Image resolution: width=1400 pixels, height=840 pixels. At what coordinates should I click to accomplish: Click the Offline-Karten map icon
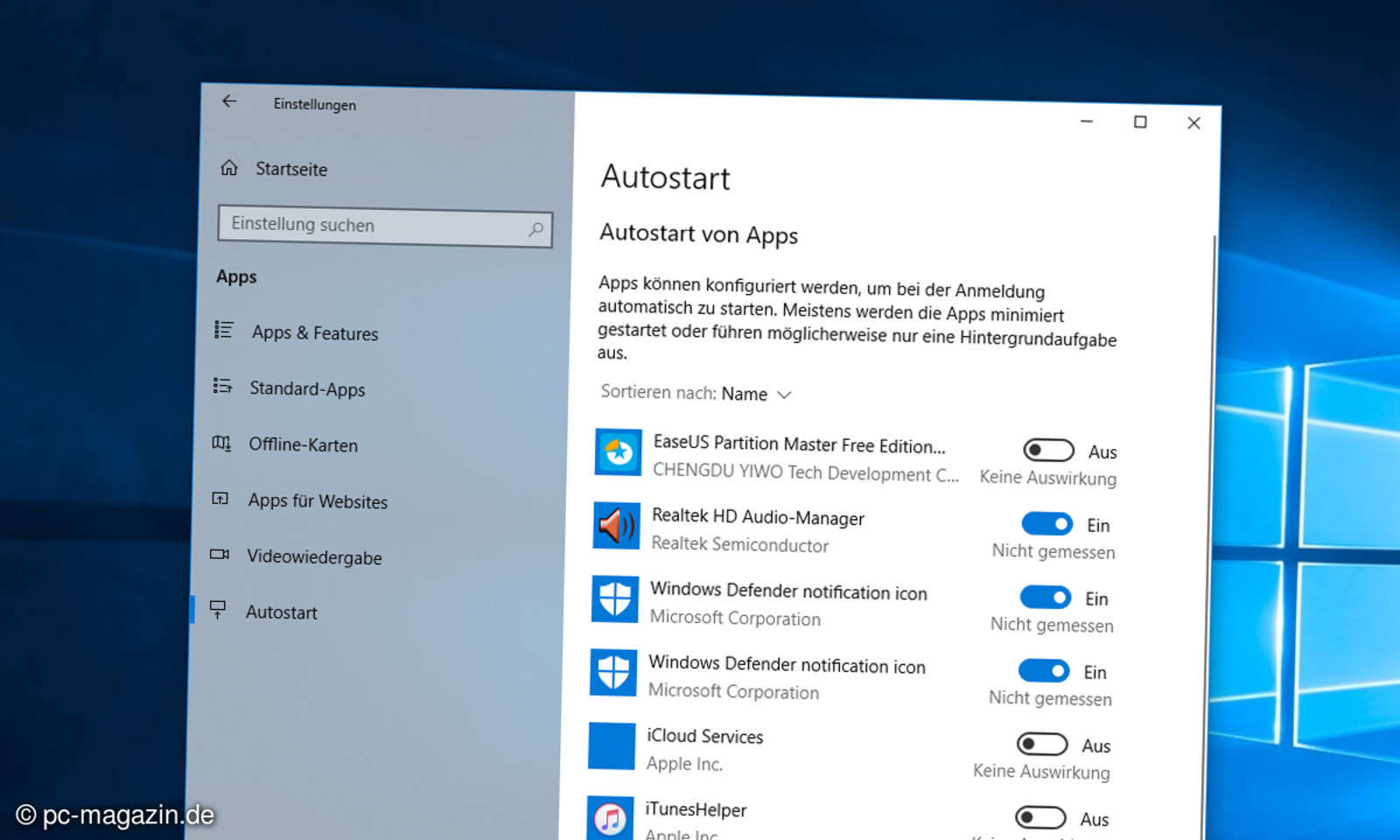(220, 442)
